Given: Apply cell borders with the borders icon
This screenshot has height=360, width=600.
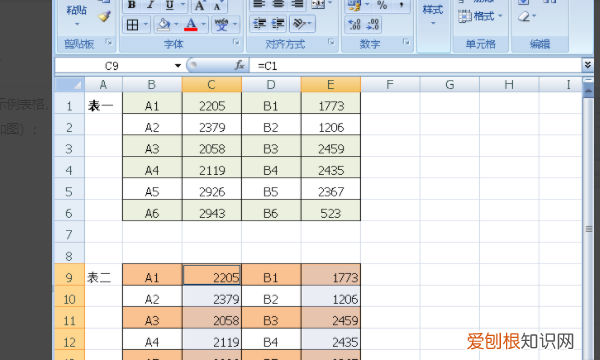Looking at the screenshot, I should pos(132,25).
